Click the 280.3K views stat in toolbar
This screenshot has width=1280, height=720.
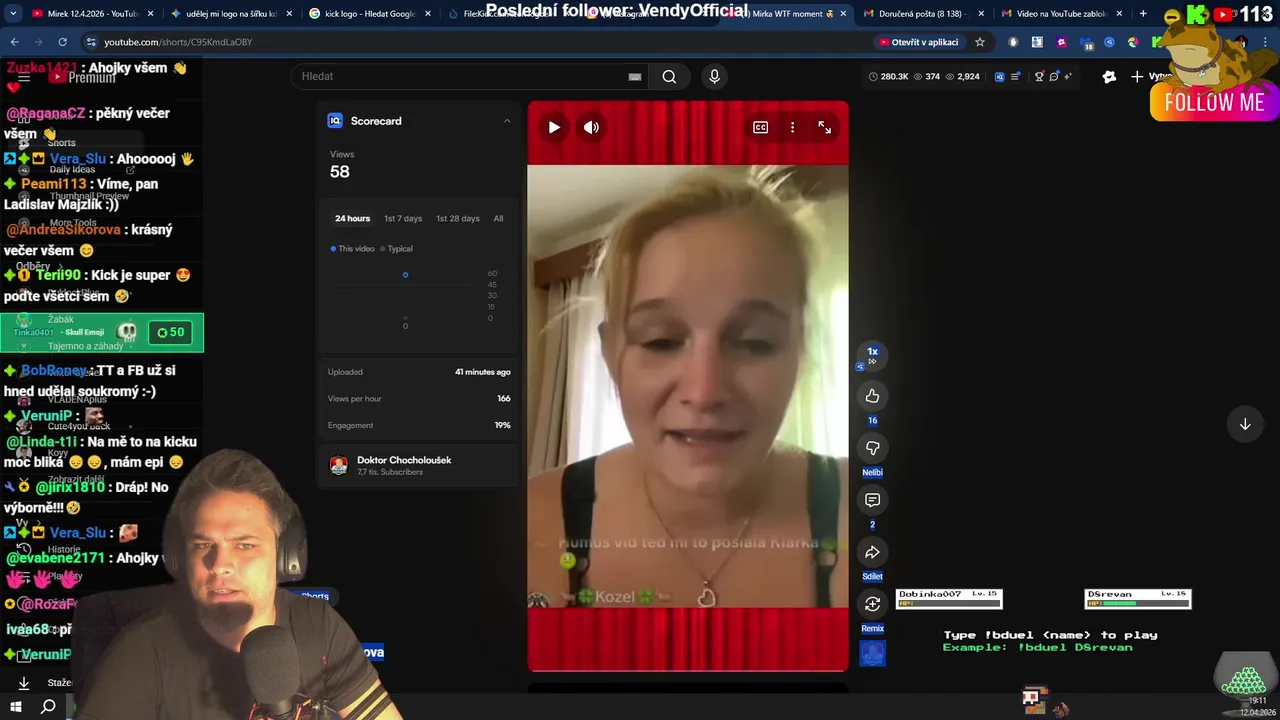[888, 76]
